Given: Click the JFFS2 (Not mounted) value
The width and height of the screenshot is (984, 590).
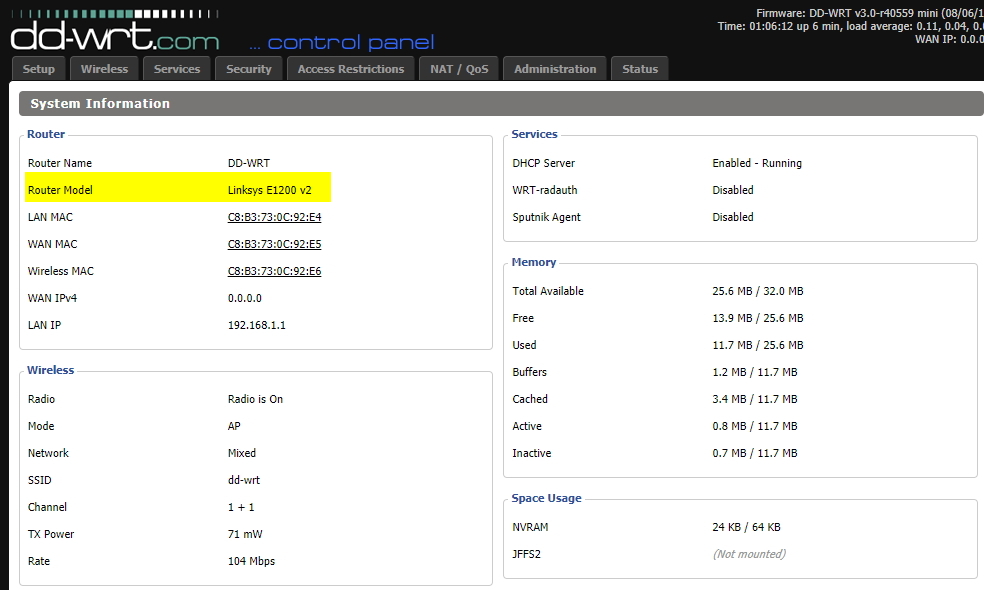Looking at the screenshot, I should [x=749, y=554].
